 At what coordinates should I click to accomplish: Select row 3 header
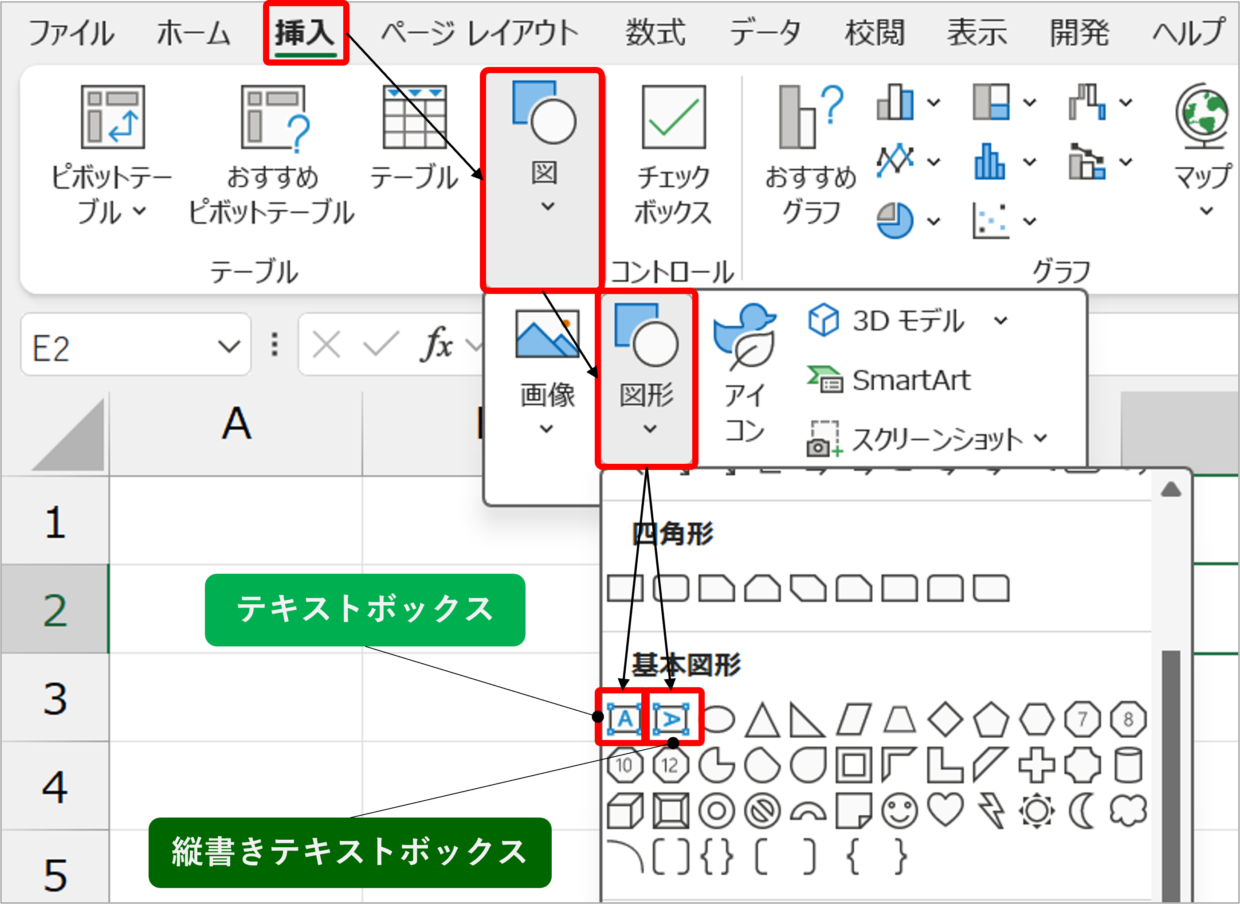click(54, 698)
